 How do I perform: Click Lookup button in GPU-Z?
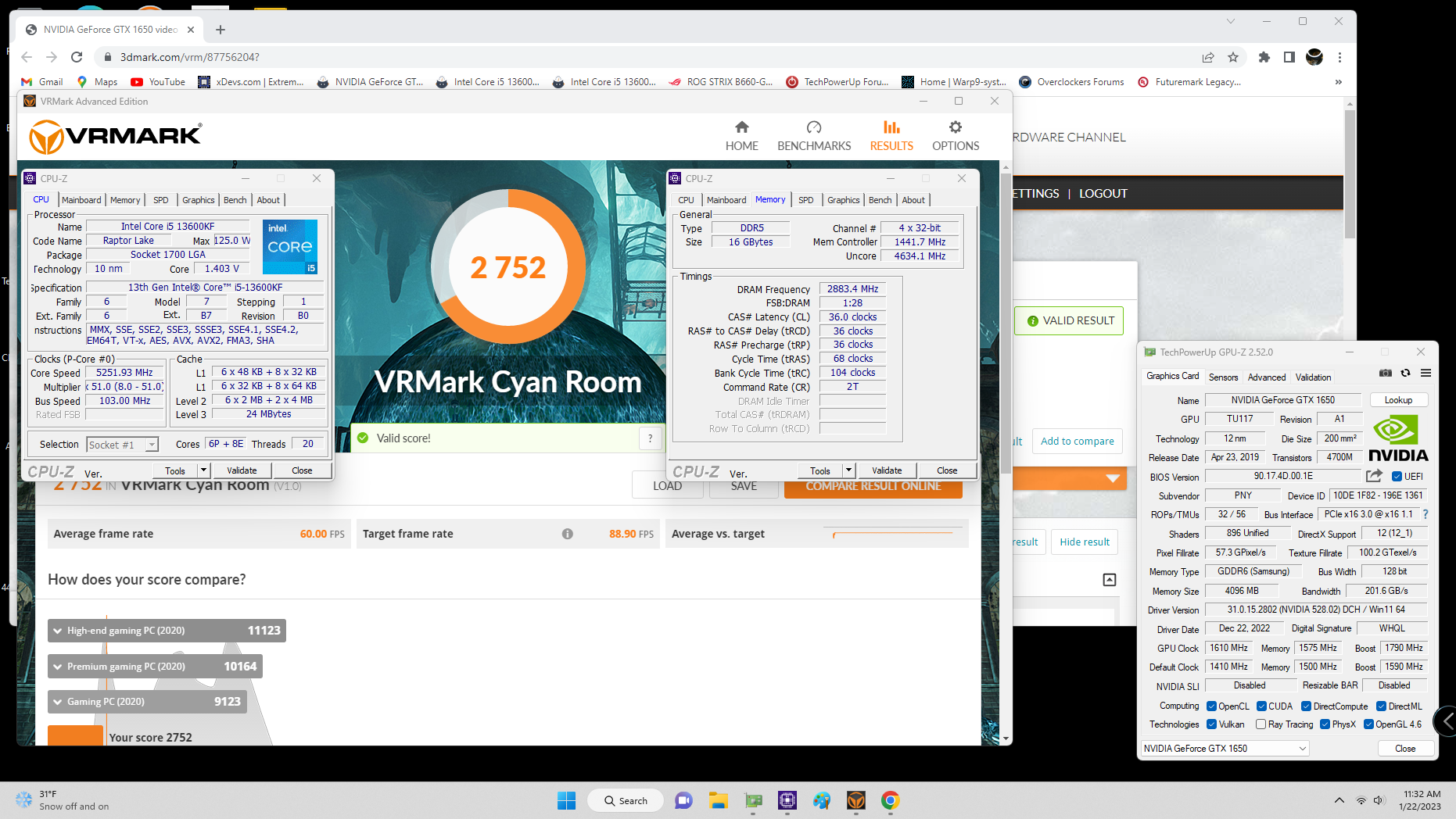(x=1398, y=400)
